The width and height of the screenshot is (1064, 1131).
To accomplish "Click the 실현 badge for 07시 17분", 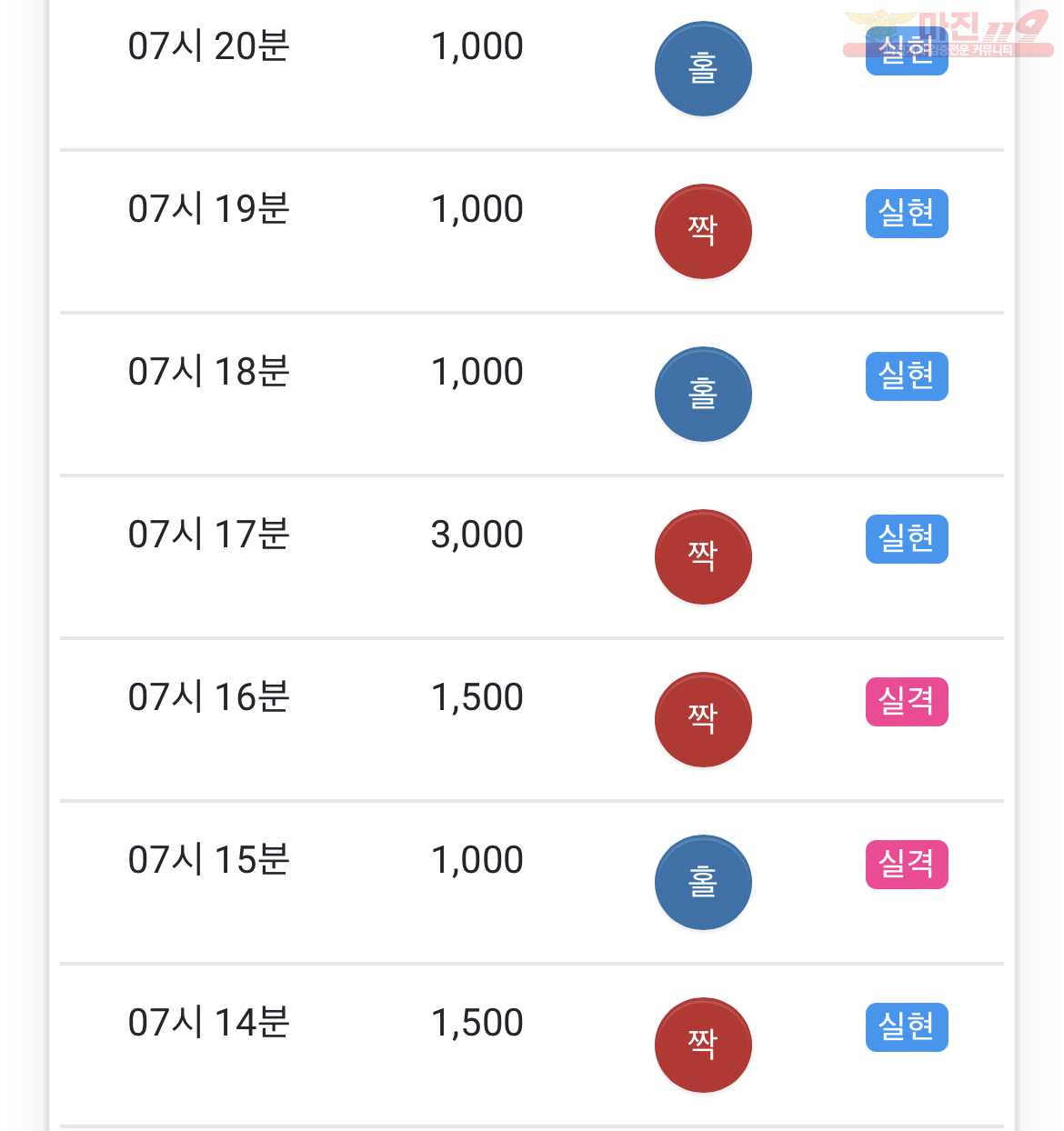I will tap(907, 539).
